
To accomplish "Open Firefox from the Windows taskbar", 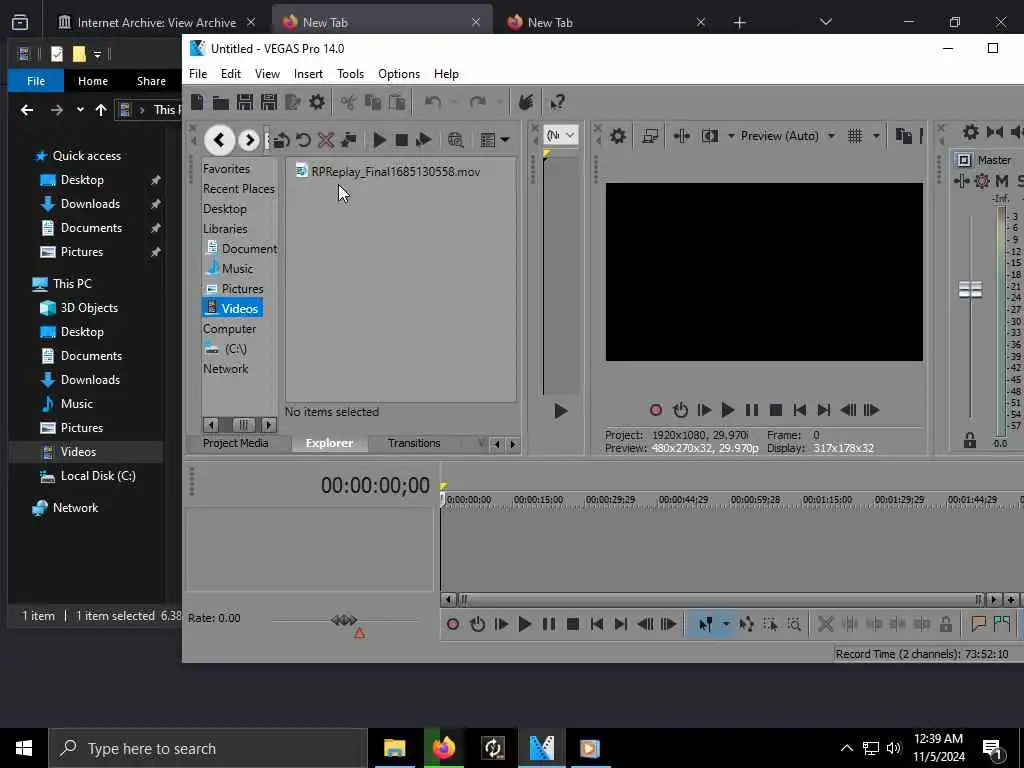I will point(443,748).
